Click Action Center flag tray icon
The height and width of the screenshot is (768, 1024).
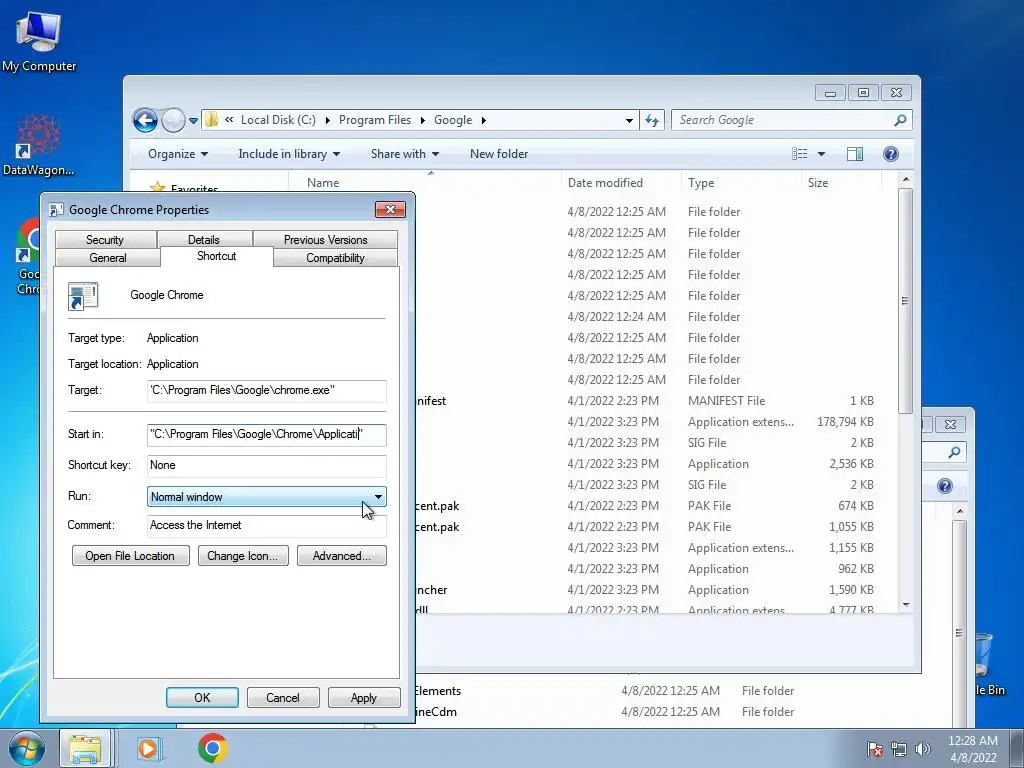pos(875,748)
